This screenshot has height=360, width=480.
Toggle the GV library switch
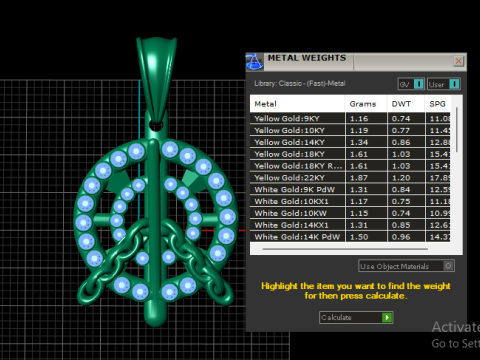point(411,84)
